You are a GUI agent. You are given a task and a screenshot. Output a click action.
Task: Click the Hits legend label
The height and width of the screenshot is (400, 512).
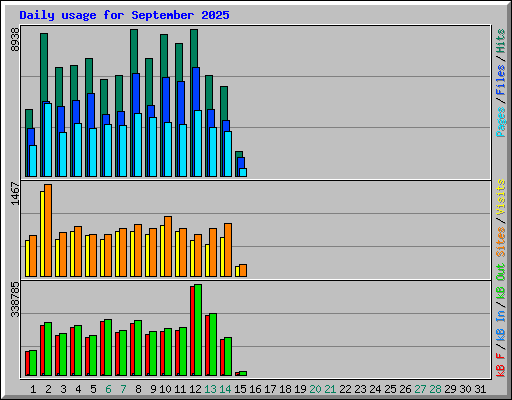pos(501,41)
